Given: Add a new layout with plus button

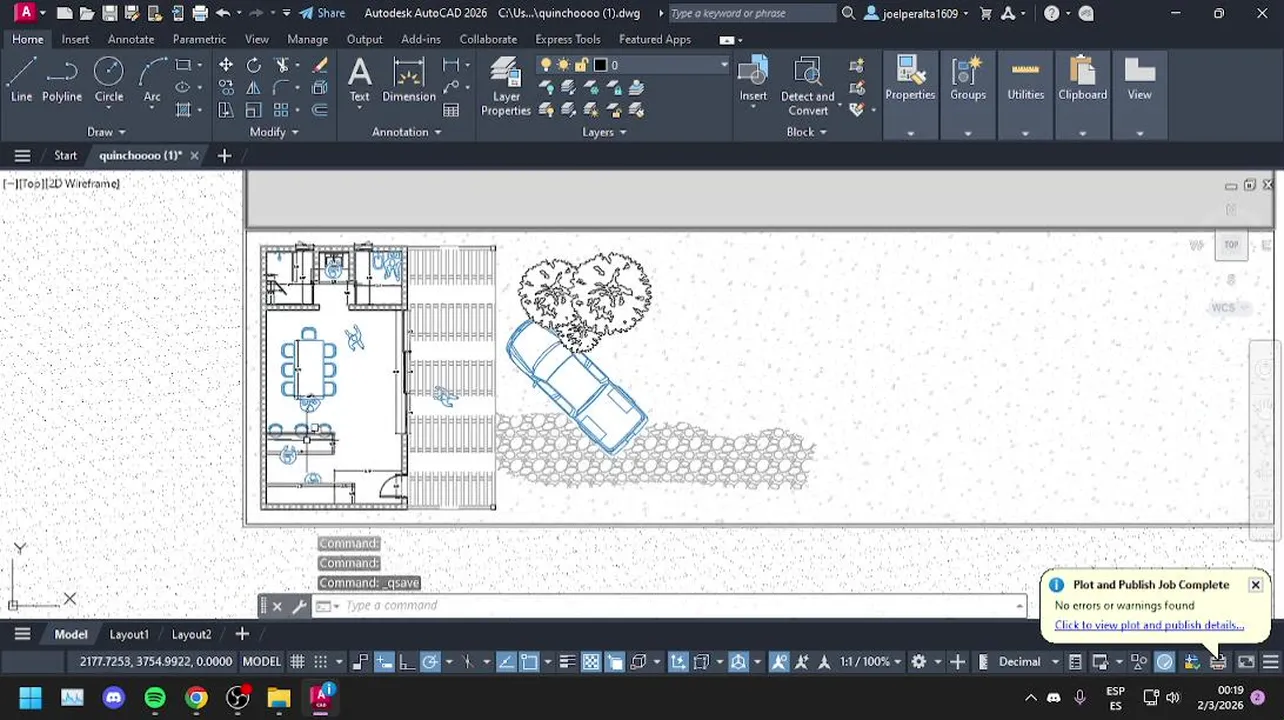Looking at the screenshot, I should point(242,634).
